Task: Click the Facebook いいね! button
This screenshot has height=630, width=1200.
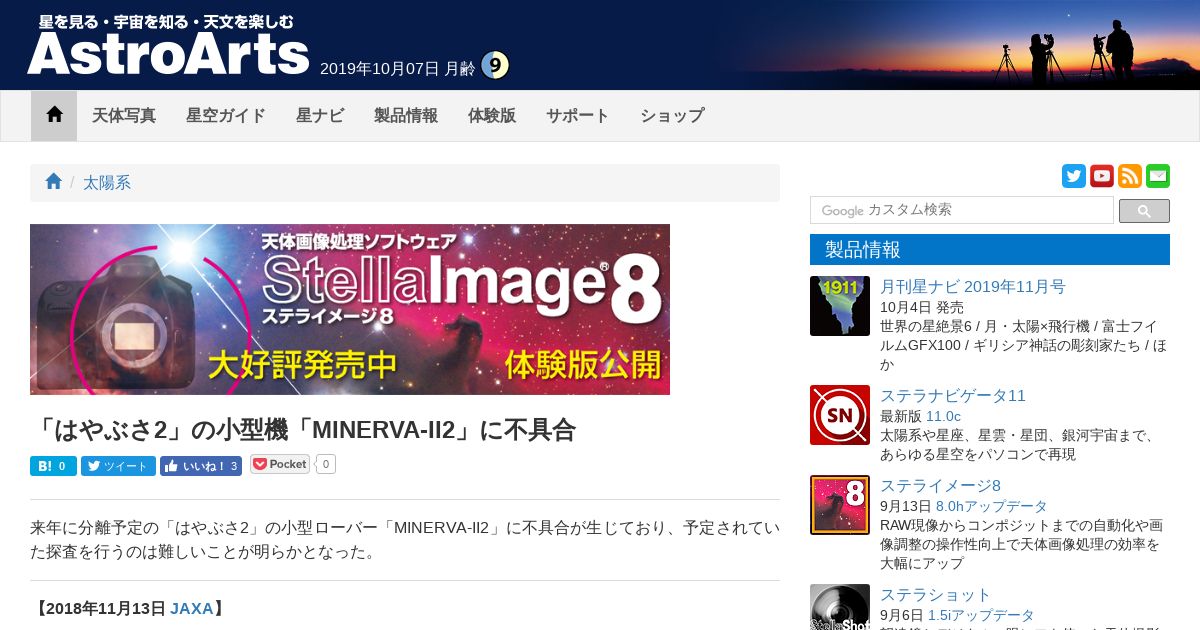Action: pyautogui.click(x=201, y=466)
